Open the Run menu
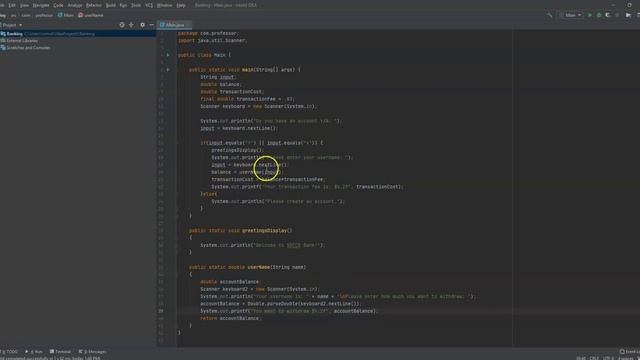 point(123,5)
